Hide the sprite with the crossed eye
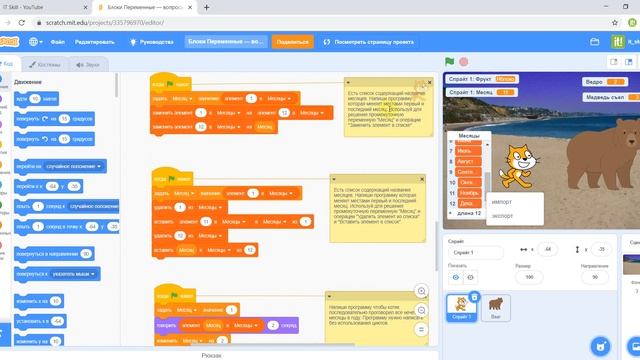The image size is (640, 360). (470, 278)
